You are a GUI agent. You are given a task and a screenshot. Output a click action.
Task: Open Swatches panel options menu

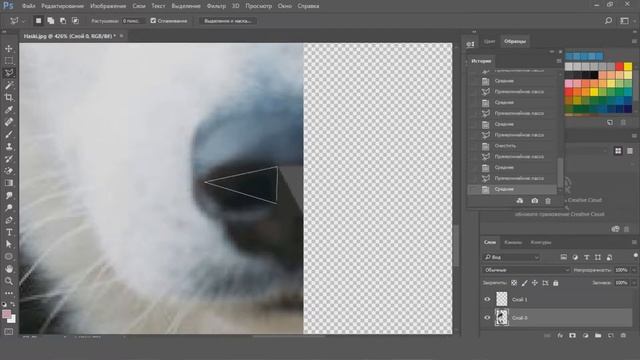coord(634,41)
